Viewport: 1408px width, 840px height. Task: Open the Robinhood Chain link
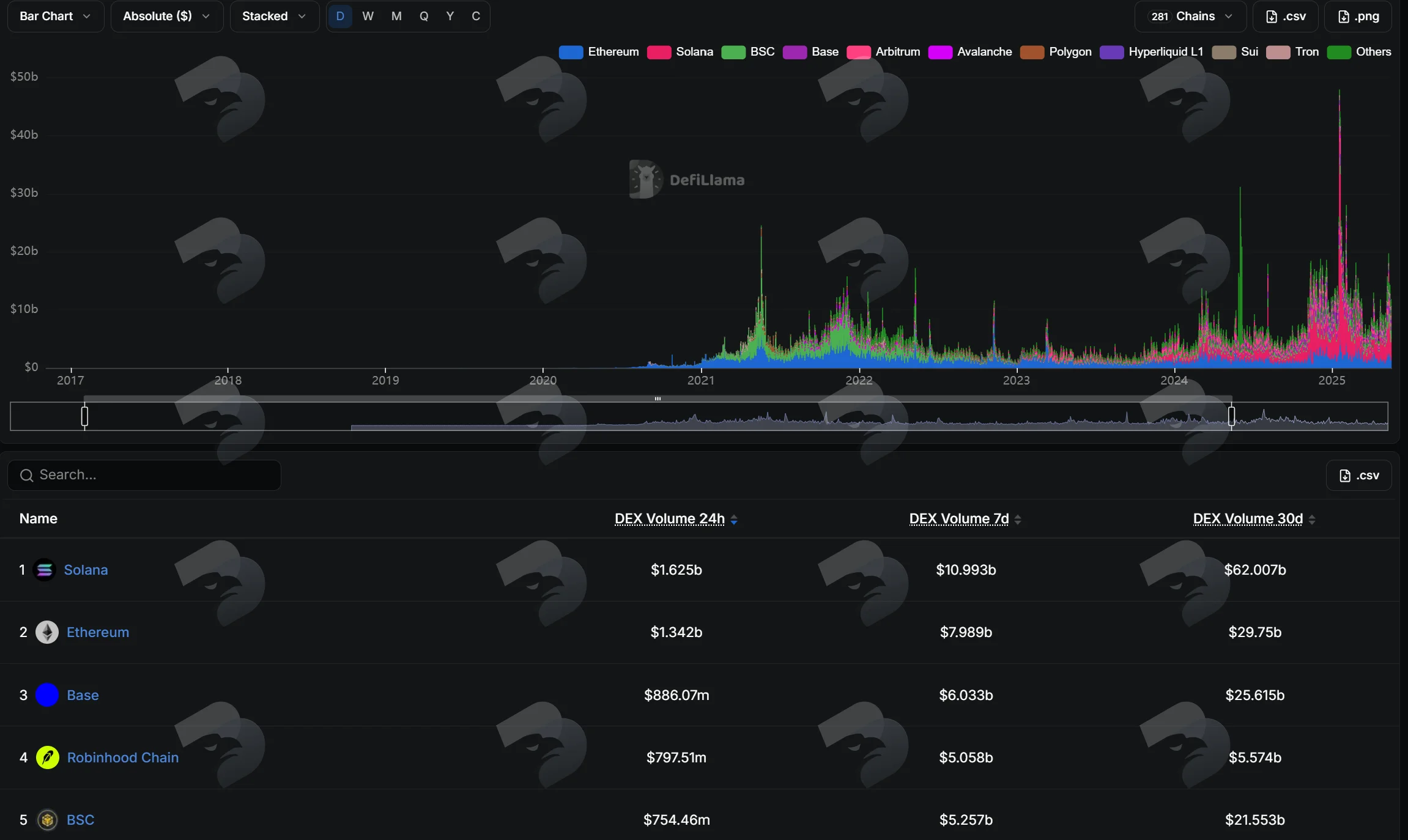123,757
